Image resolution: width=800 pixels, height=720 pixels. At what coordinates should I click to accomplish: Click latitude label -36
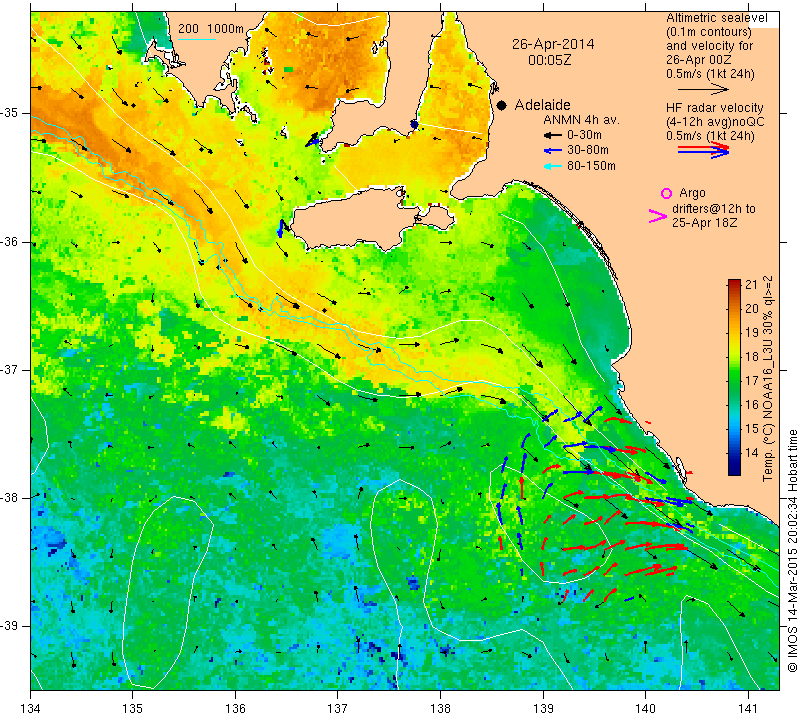pyautogui.click(x=9, y=242)
